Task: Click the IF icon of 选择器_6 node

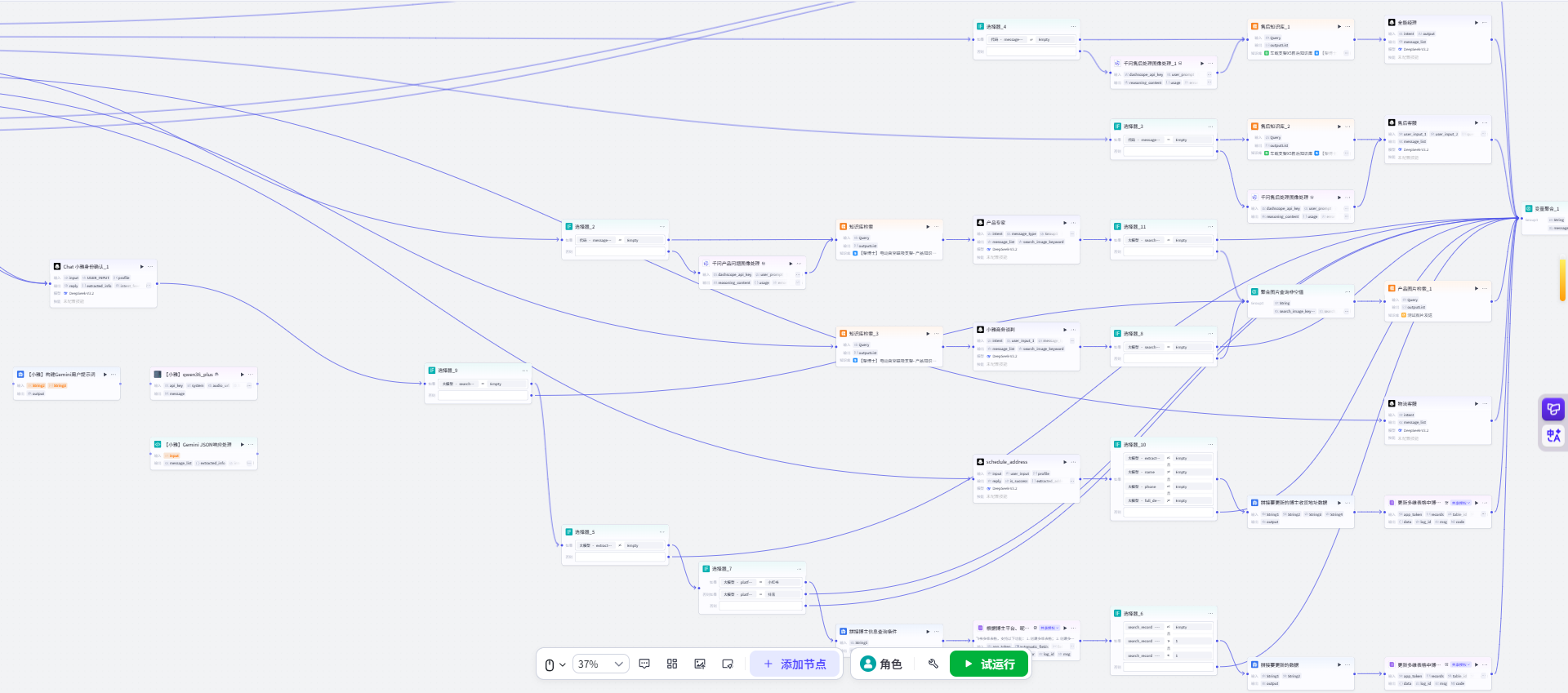Action: point(1117,614)
